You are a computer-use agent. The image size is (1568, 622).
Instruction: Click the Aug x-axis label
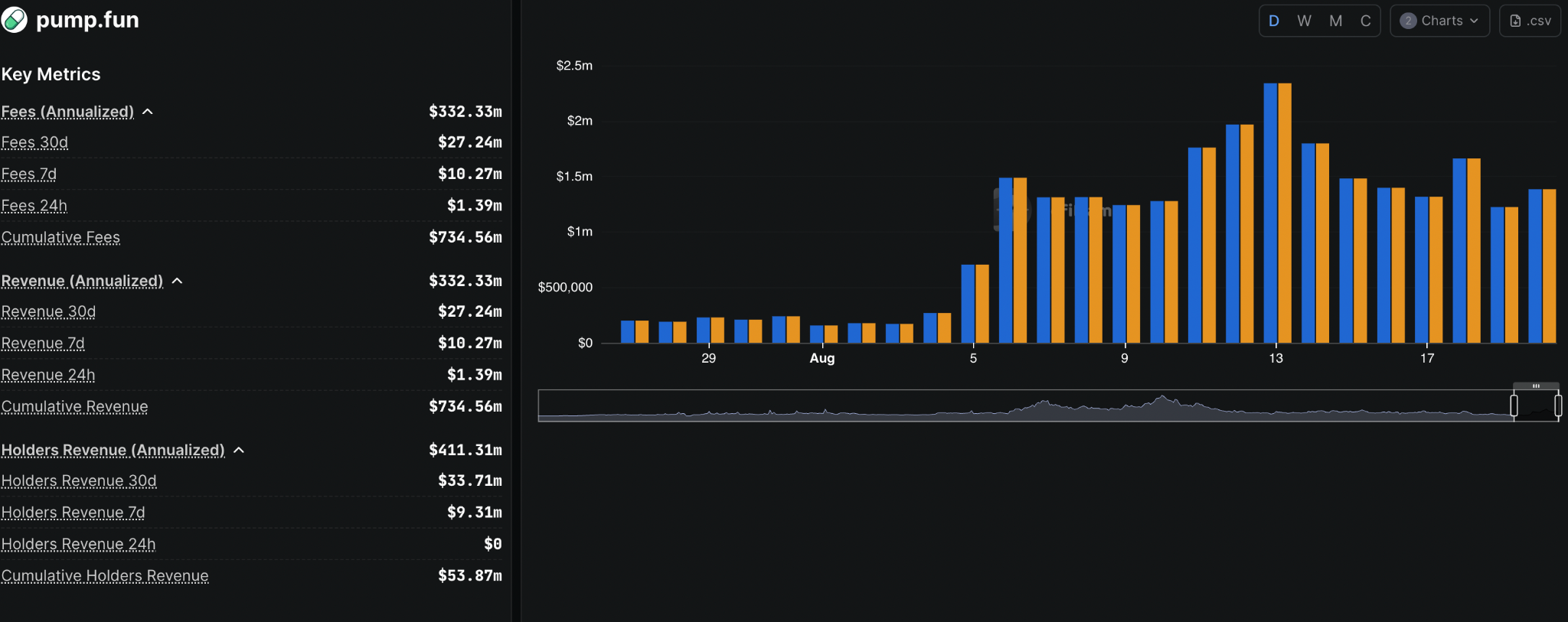click(x=822, y=358)
